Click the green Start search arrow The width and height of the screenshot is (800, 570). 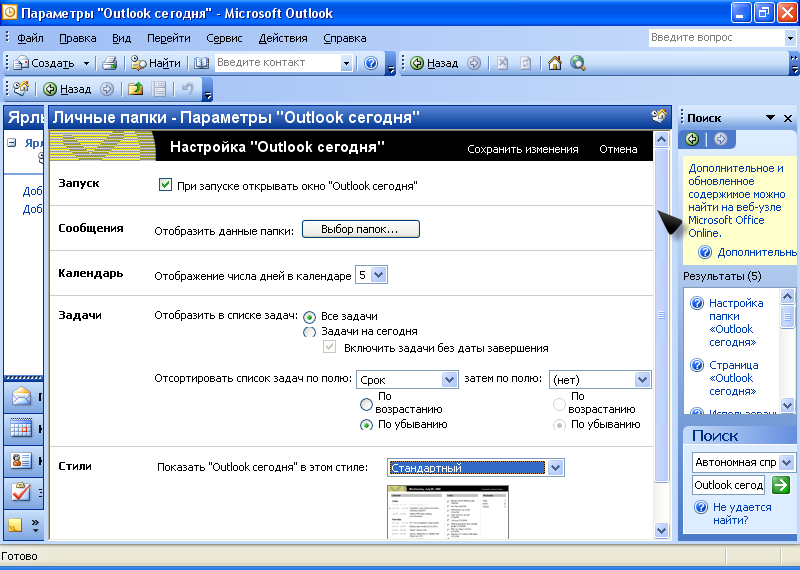(x=781, y=485)
